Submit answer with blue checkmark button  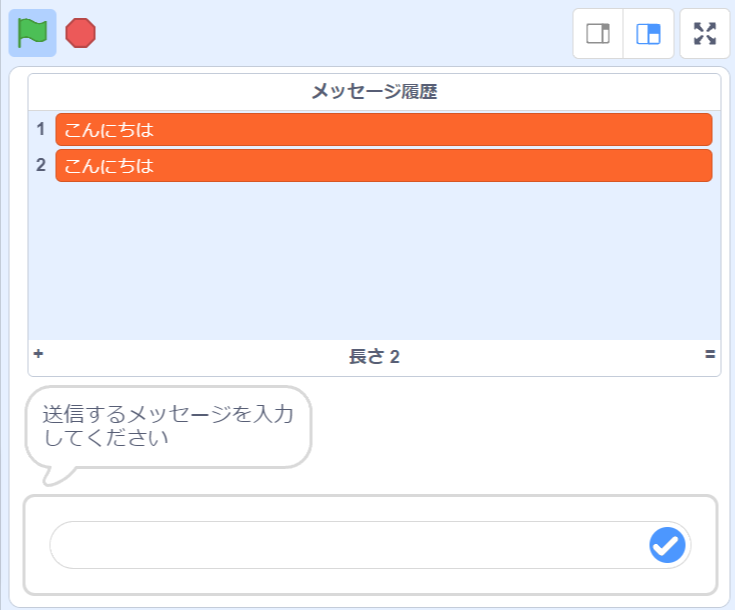(667, 545)
